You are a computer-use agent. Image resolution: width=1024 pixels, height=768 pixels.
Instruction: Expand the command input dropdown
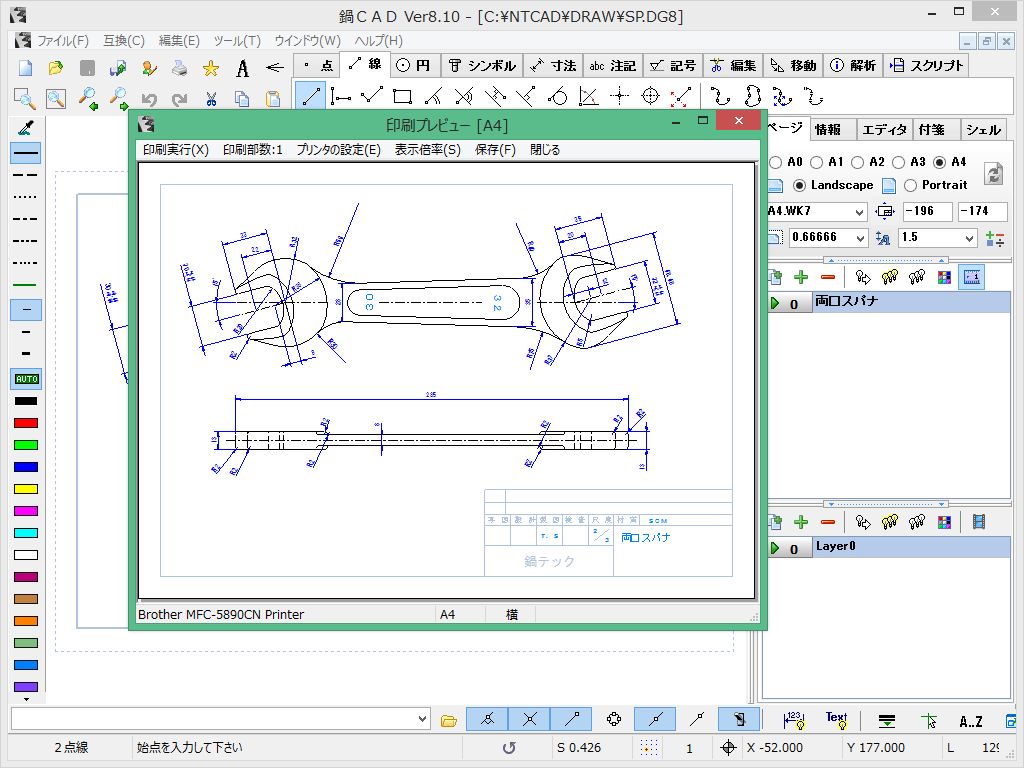pos(423,719)
